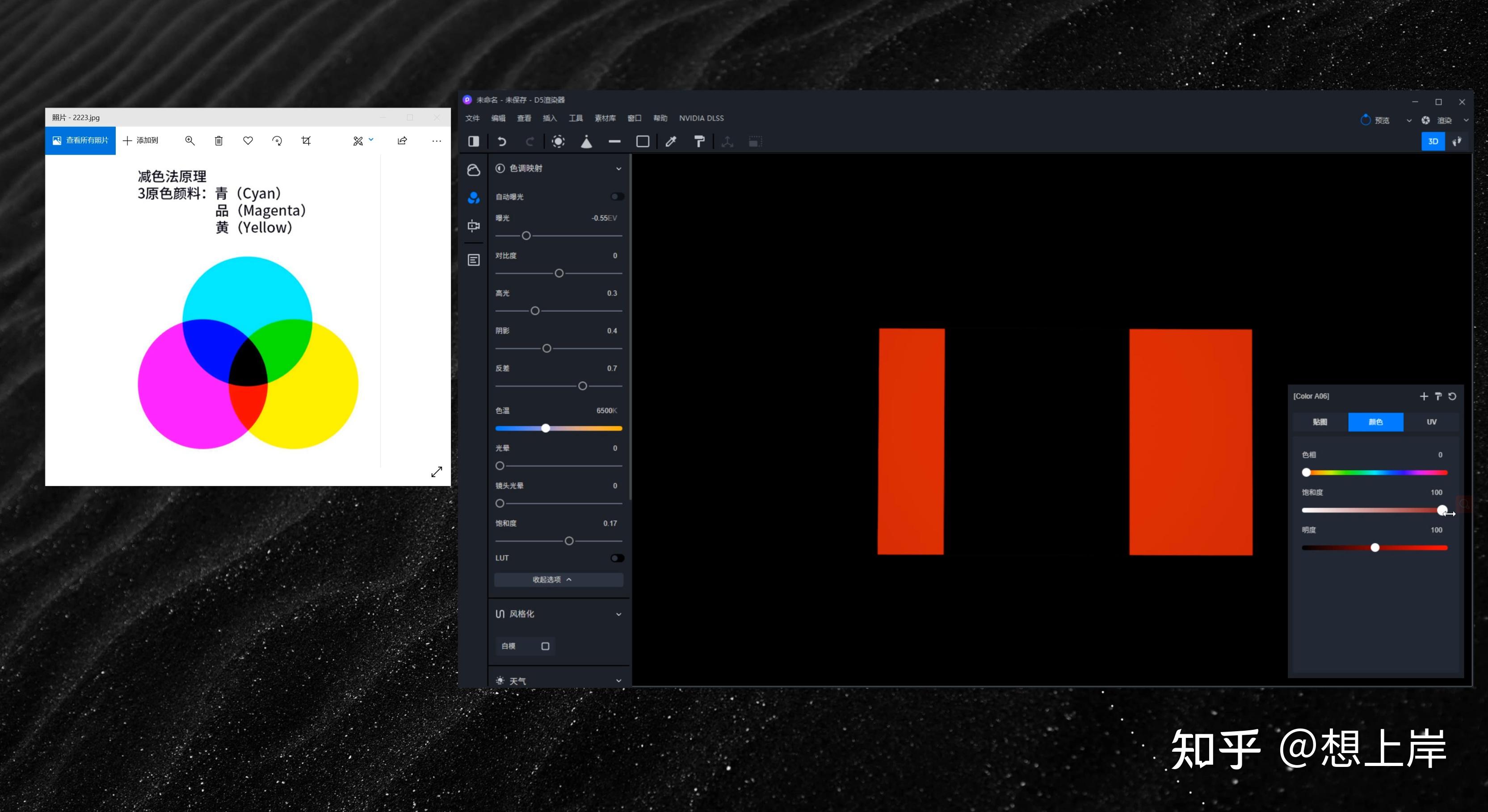1488x812 pixels.
Task: Click the sun-like focus icon in toolbar
Action: [558, 142]
